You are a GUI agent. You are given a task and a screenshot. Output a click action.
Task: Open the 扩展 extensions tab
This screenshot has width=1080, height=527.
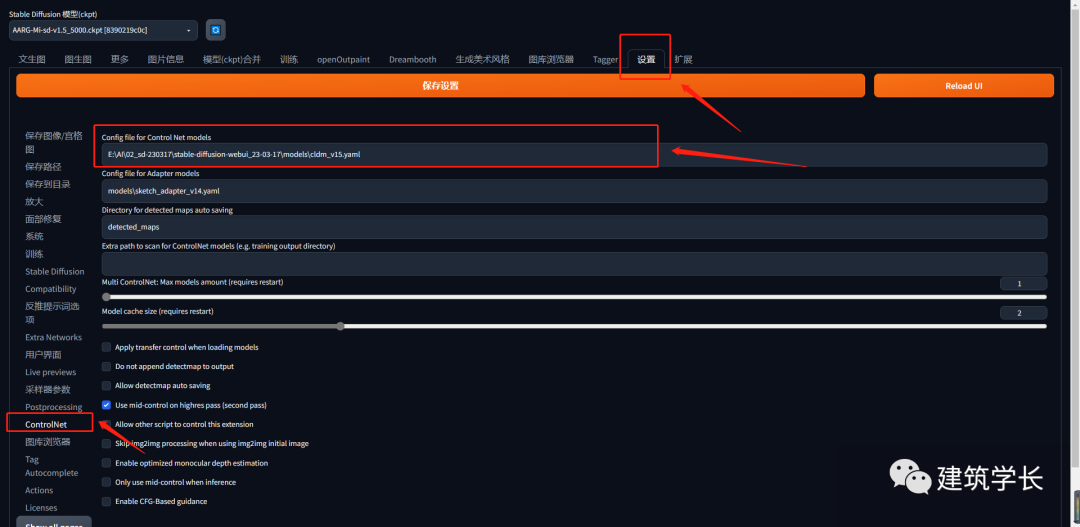(683, 60)
